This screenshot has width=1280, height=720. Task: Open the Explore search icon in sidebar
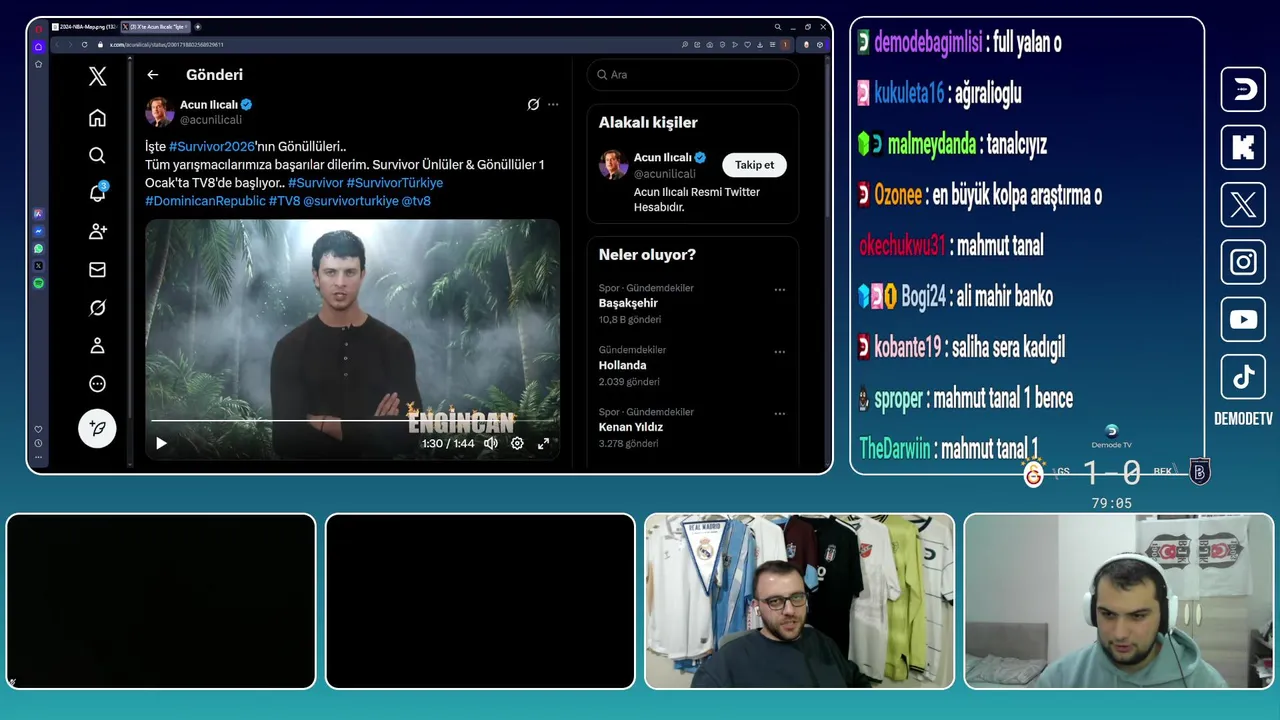point(97,155)
